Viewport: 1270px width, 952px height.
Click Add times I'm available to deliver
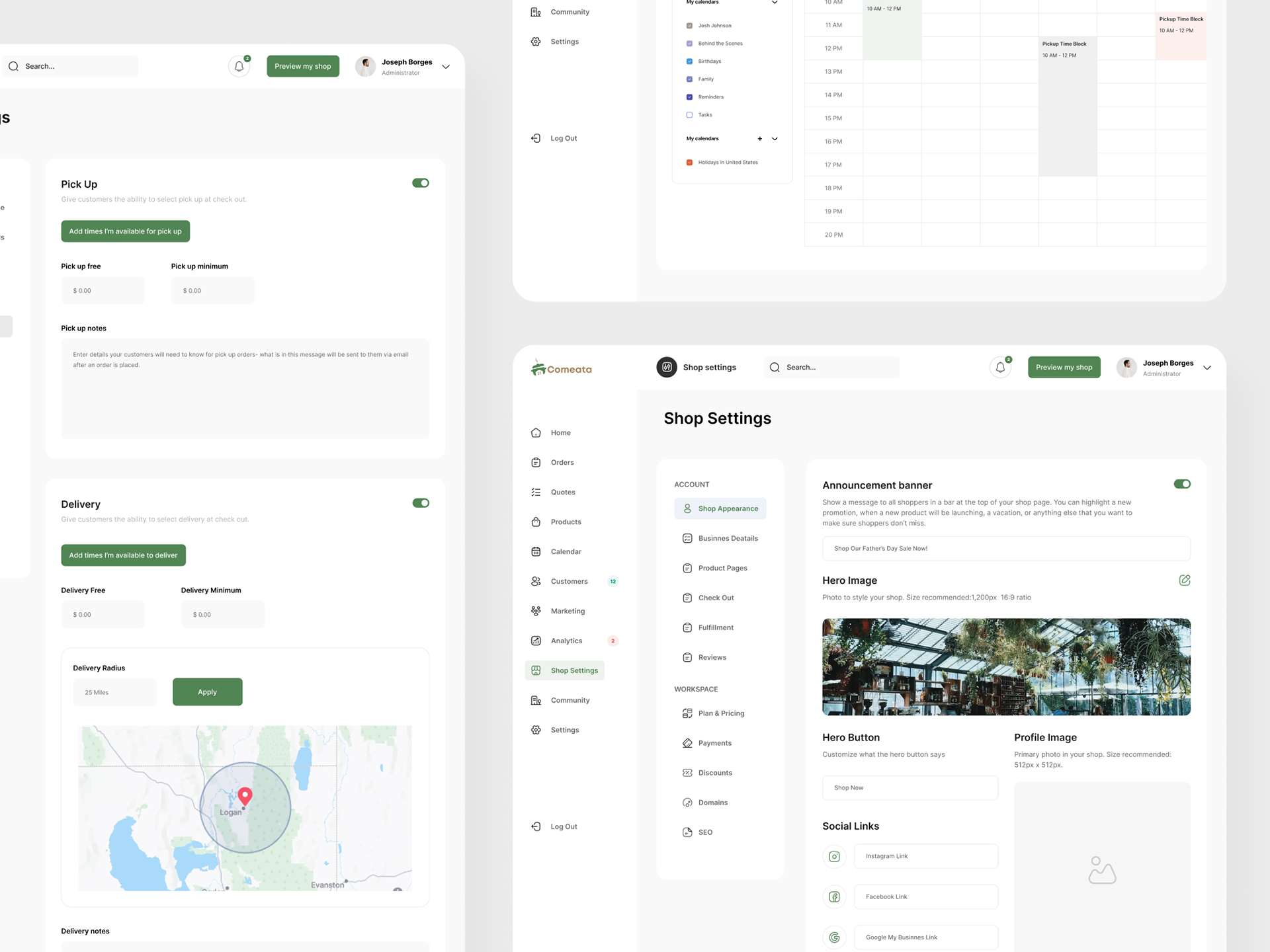point(123,555)
